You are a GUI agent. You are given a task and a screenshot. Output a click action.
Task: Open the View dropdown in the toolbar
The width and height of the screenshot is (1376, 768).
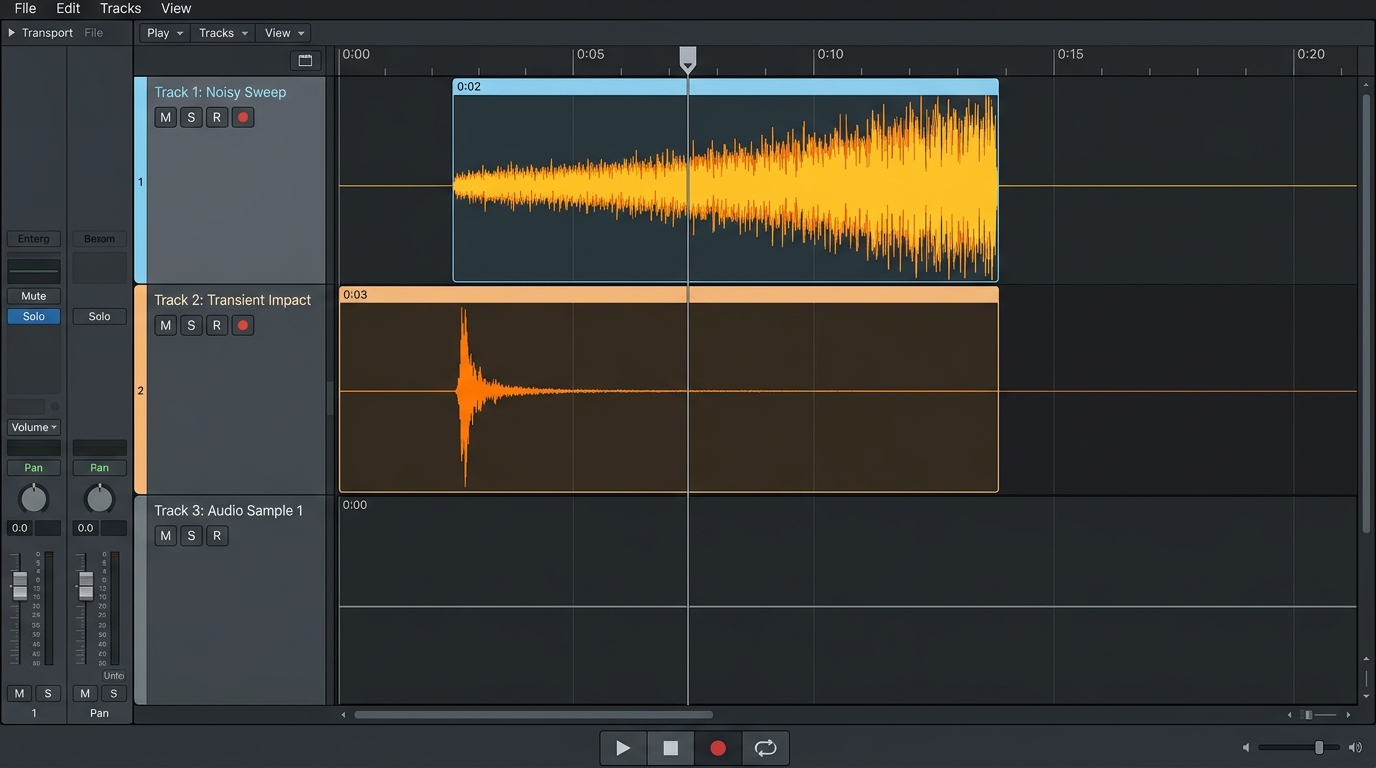pos(284,33)
